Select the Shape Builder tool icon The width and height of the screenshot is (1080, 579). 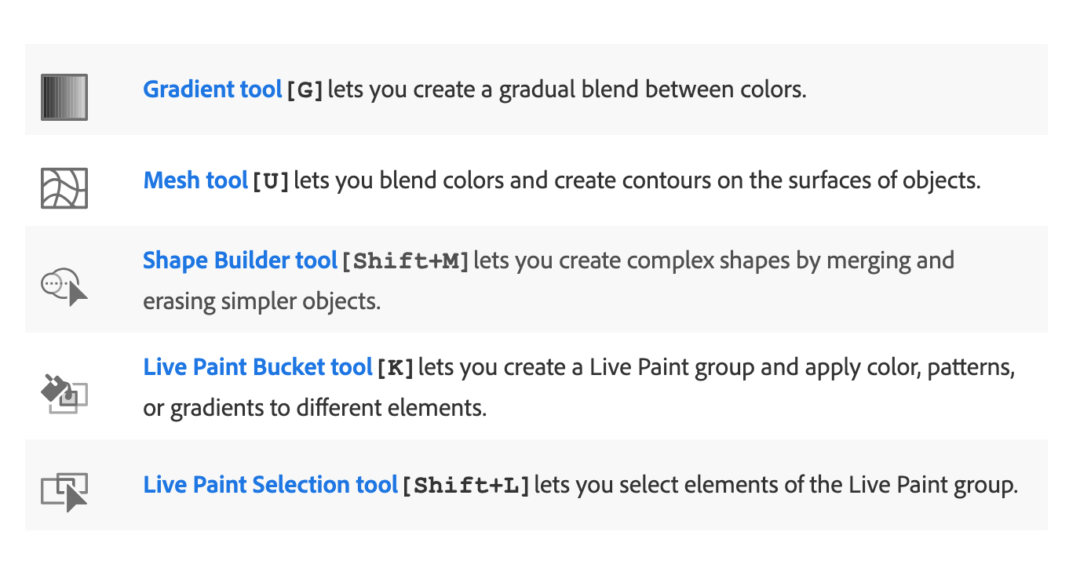point(64,286)
